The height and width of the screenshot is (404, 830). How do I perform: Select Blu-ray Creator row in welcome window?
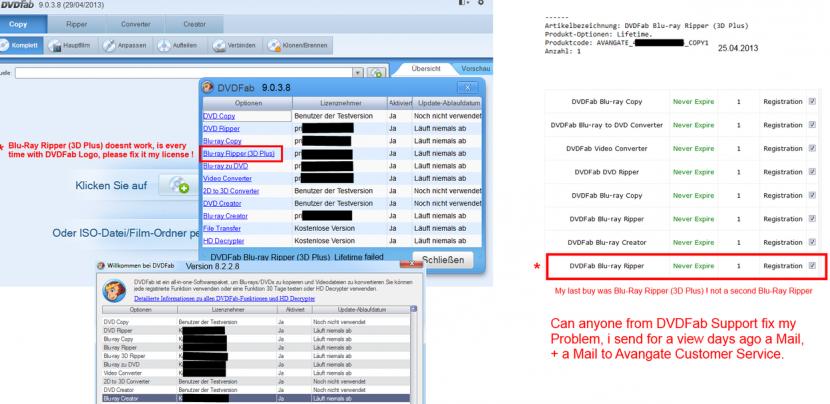256,398
